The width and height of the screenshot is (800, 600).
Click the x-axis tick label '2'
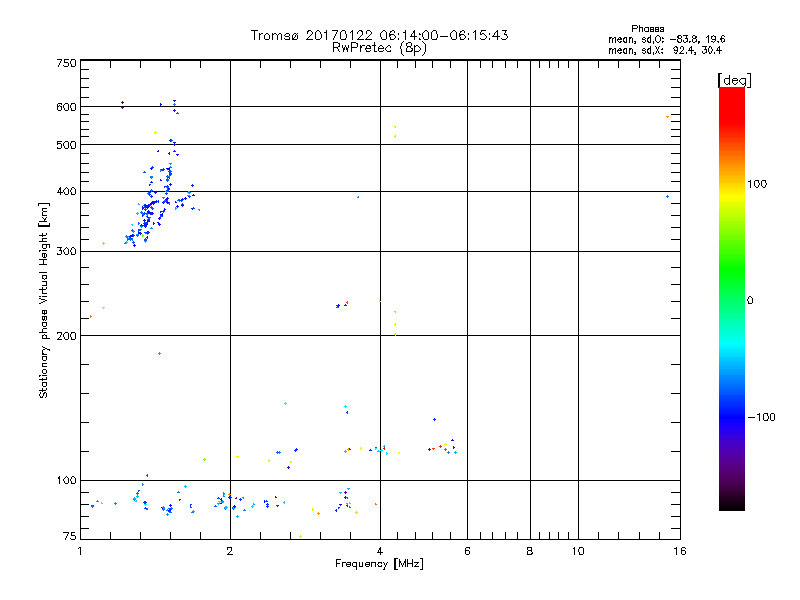[x=230, y=551]
